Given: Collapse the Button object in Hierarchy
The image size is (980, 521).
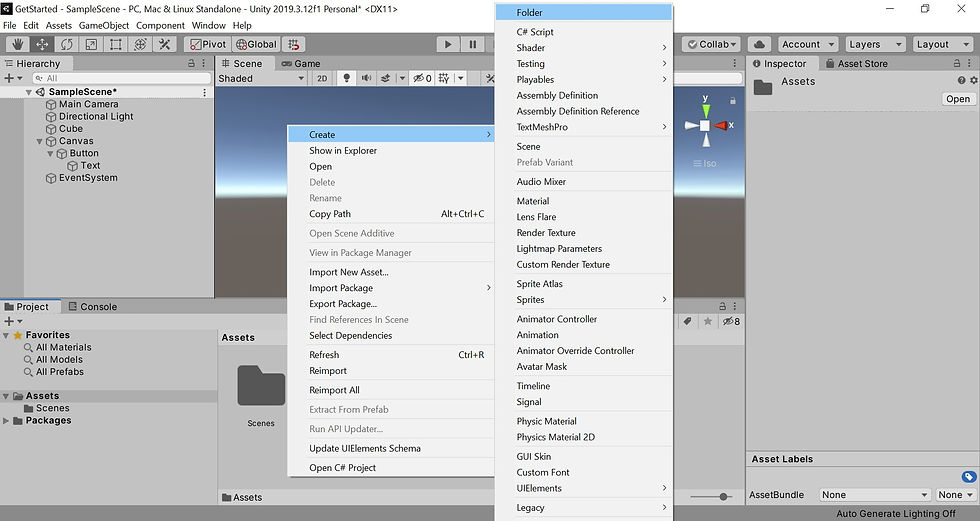Looking at the screenshot, I should [50, 153].
